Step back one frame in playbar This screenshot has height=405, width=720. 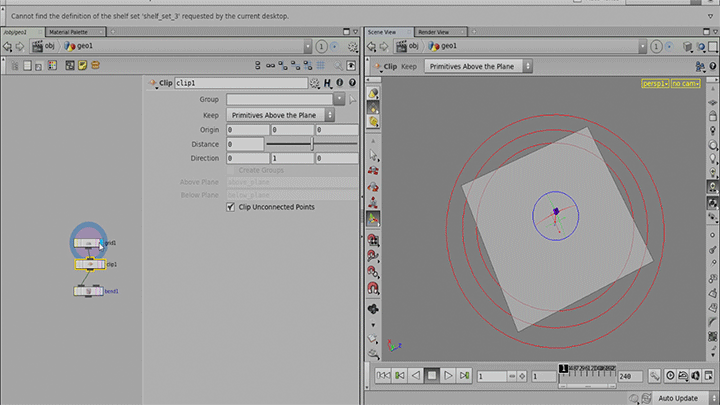pyautogui.click(x=399, y=376)
